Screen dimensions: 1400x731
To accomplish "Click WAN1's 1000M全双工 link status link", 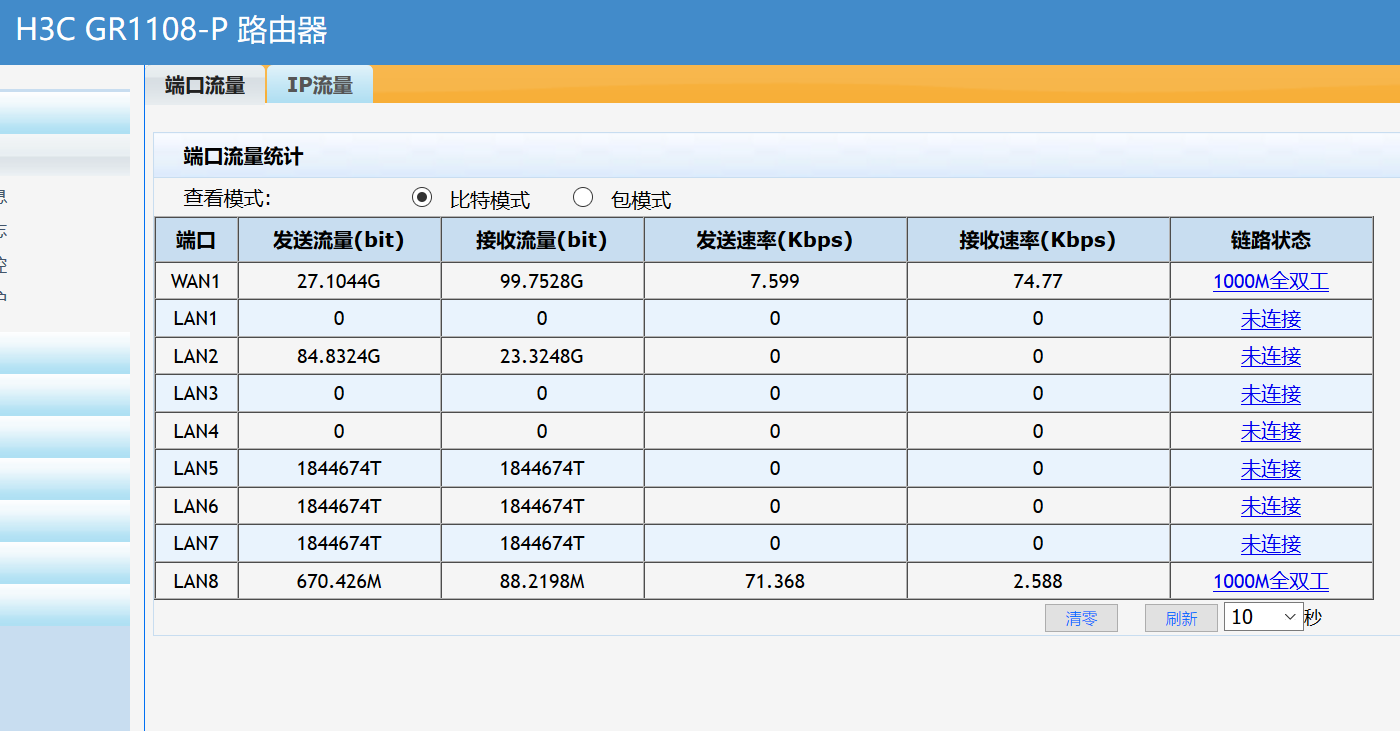I will click(x=1270, y=281).
